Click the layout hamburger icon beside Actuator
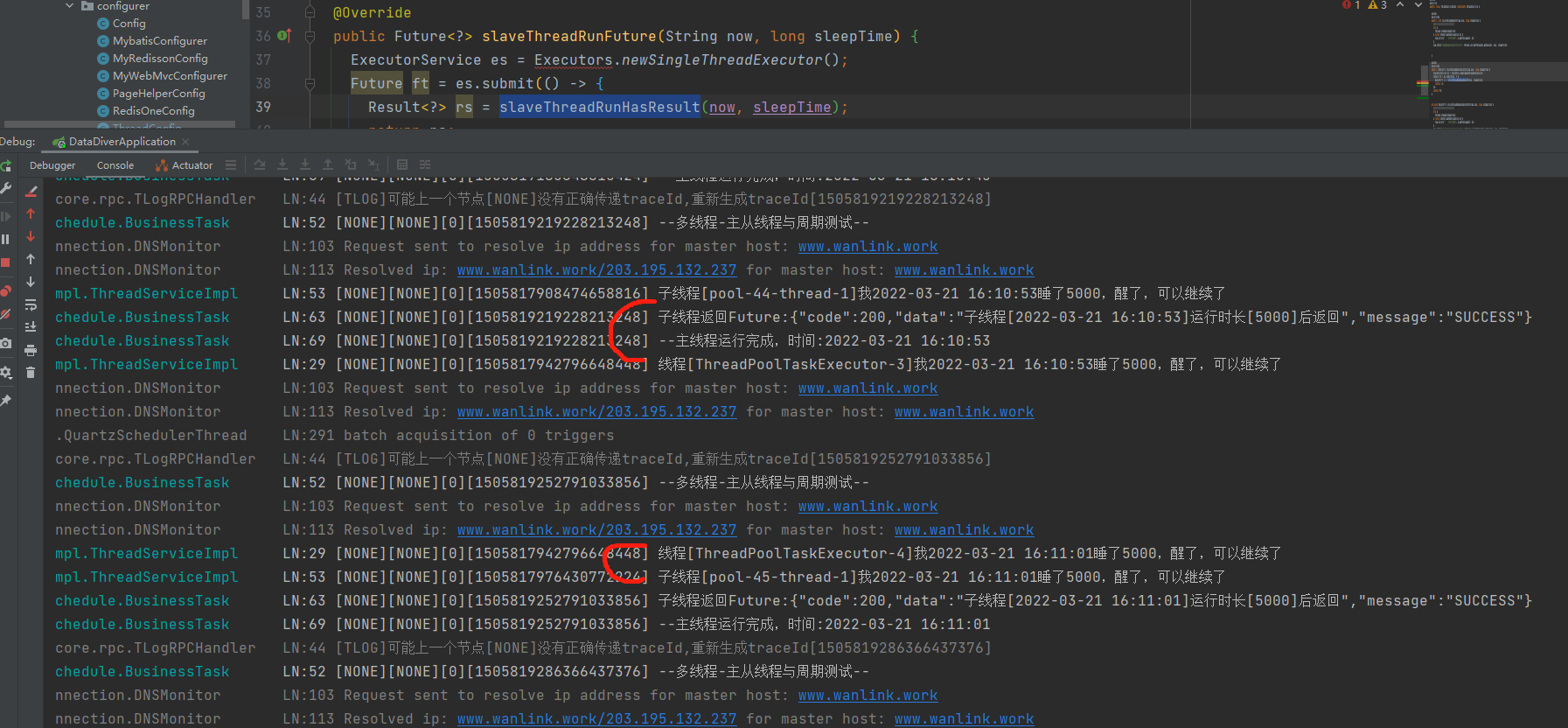This screenshot has width=1568, height=728. [x=231, y=165]
